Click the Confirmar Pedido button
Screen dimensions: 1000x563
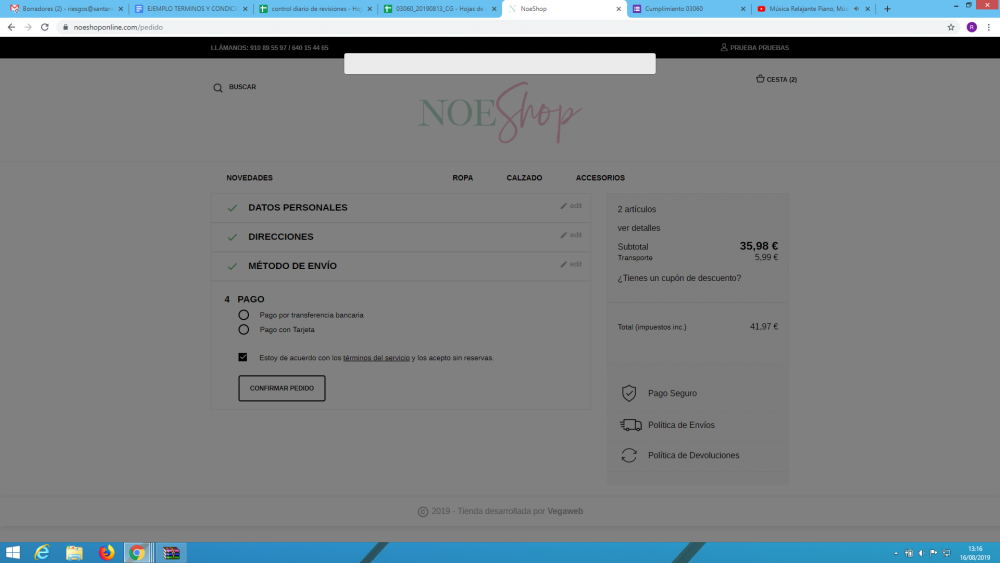282,388
